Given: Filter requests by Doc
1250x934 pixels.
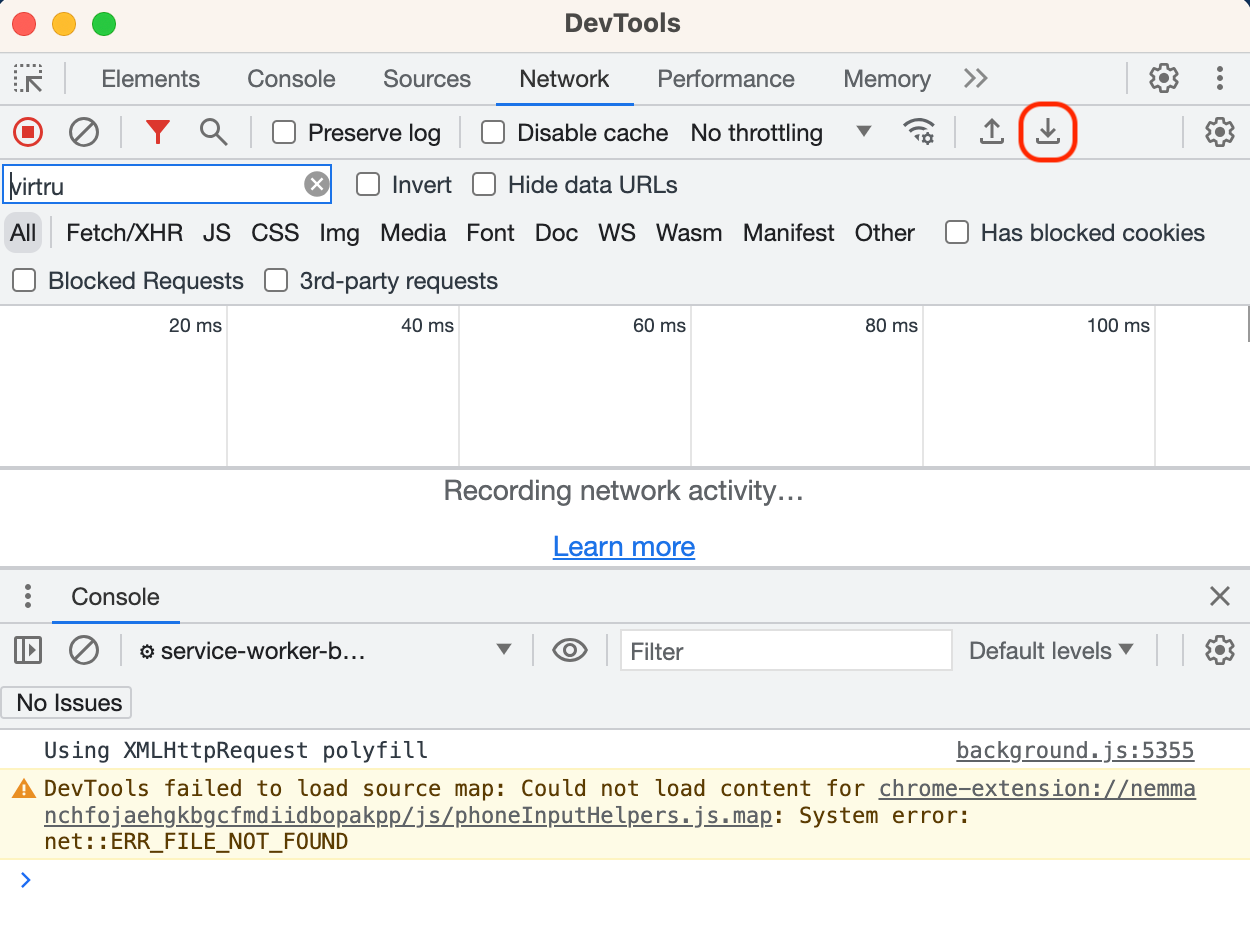Looking at the screenshot, I should click(556, 233).
